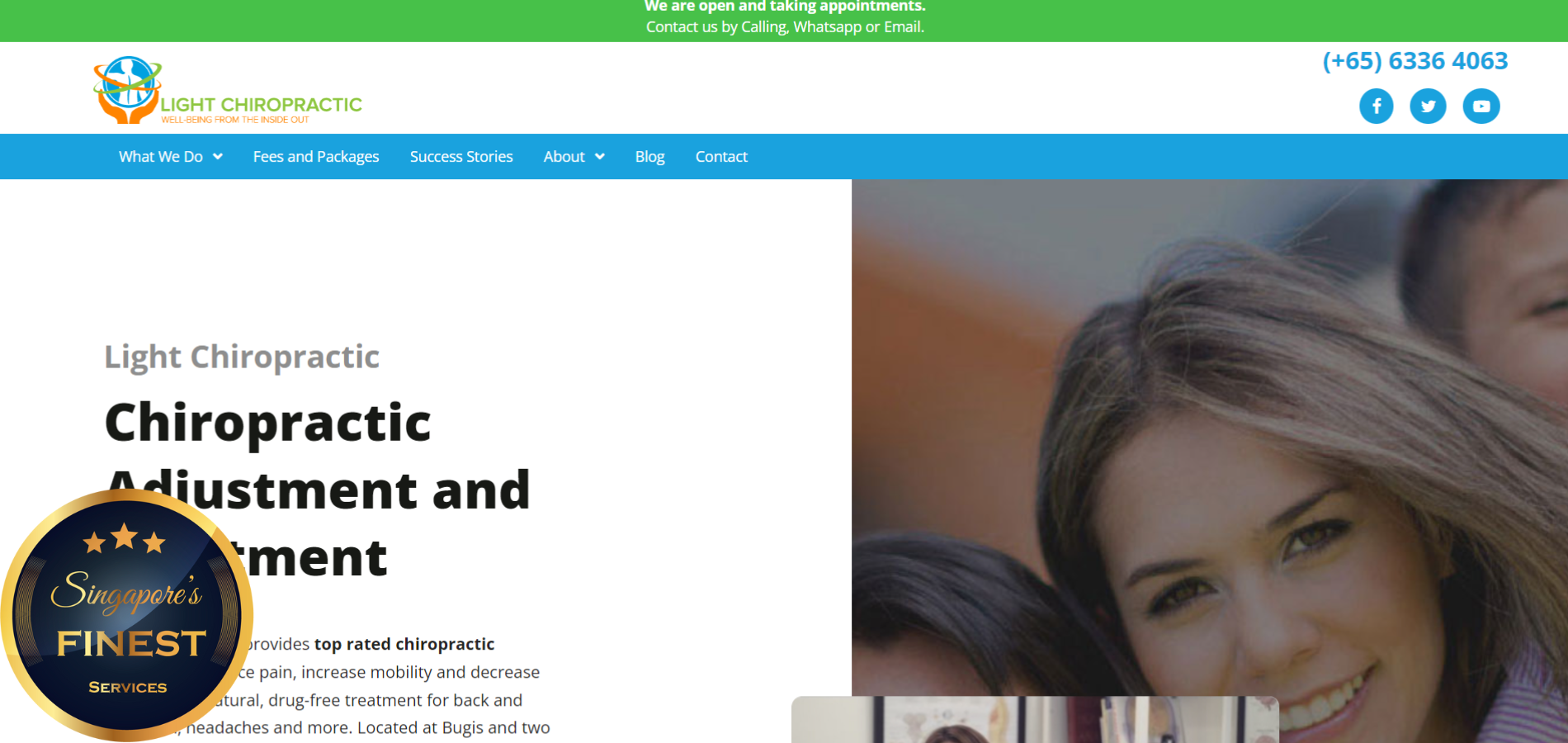Viewport: 1568px width, 743px height.
Task: Open the Twitter social icon
Action: pyautogui.click(x=1428, y=106)
